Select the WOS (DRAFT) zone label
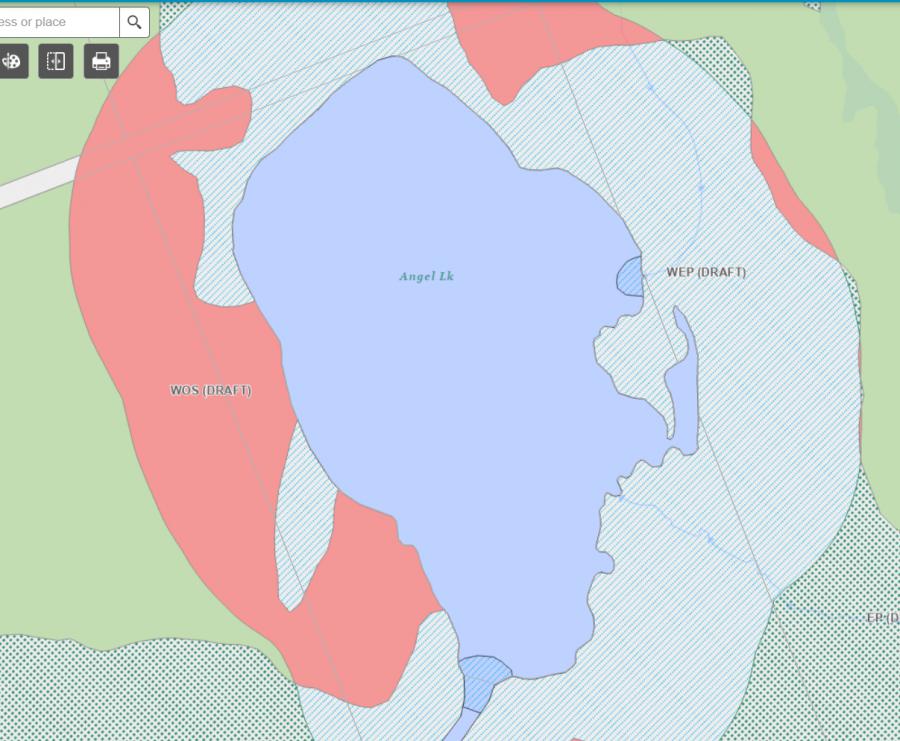 [210, 390]
